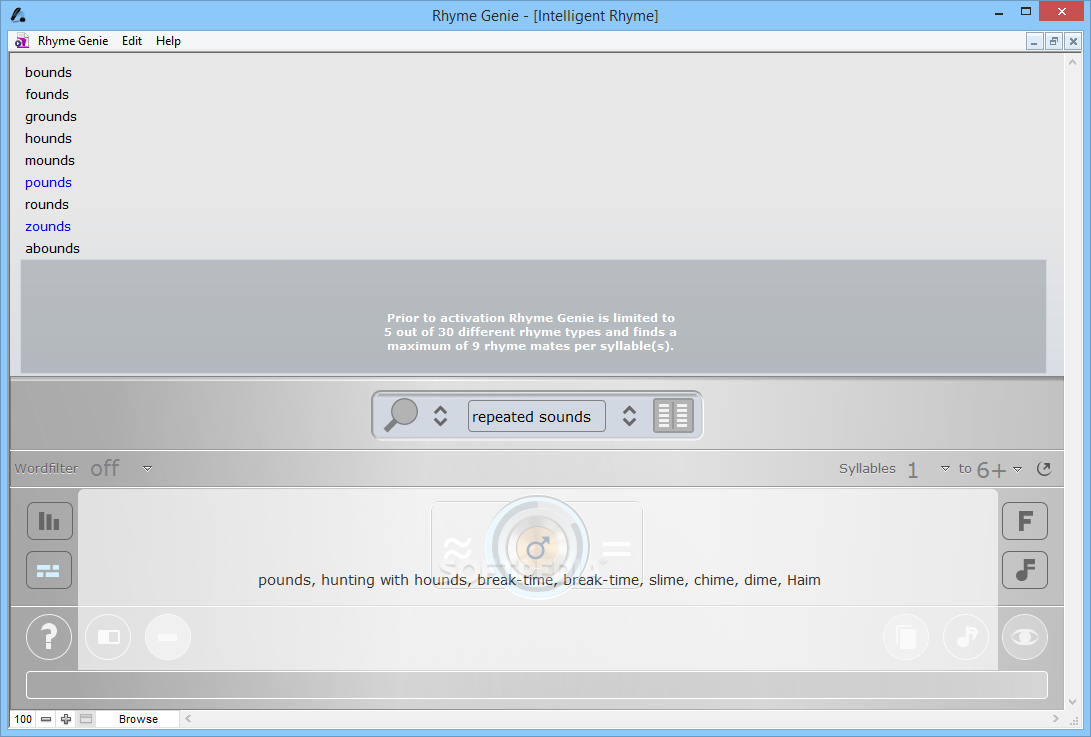The height and width of the screenshot is (737, 1091).
Task: Click the round minus button
Action: pos(168,637)
